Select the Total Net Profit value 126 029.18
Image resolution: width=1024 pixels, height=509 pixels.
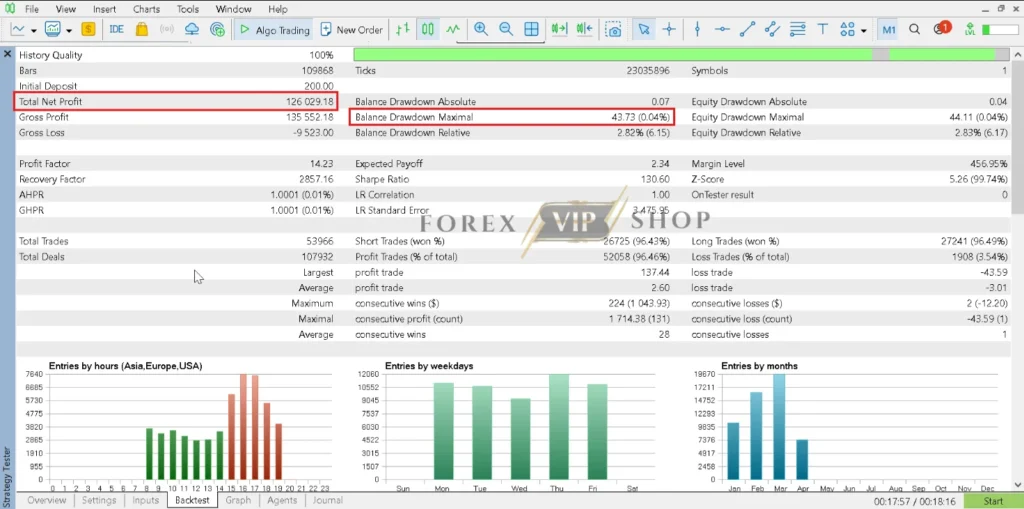coord(310,102)
